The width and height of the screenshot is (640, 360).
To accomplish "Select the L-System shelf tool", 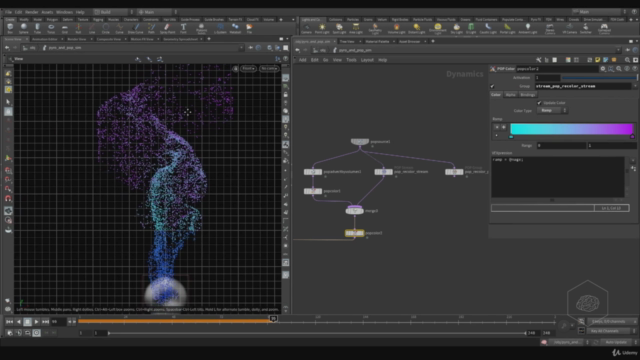I will [220, 28].
